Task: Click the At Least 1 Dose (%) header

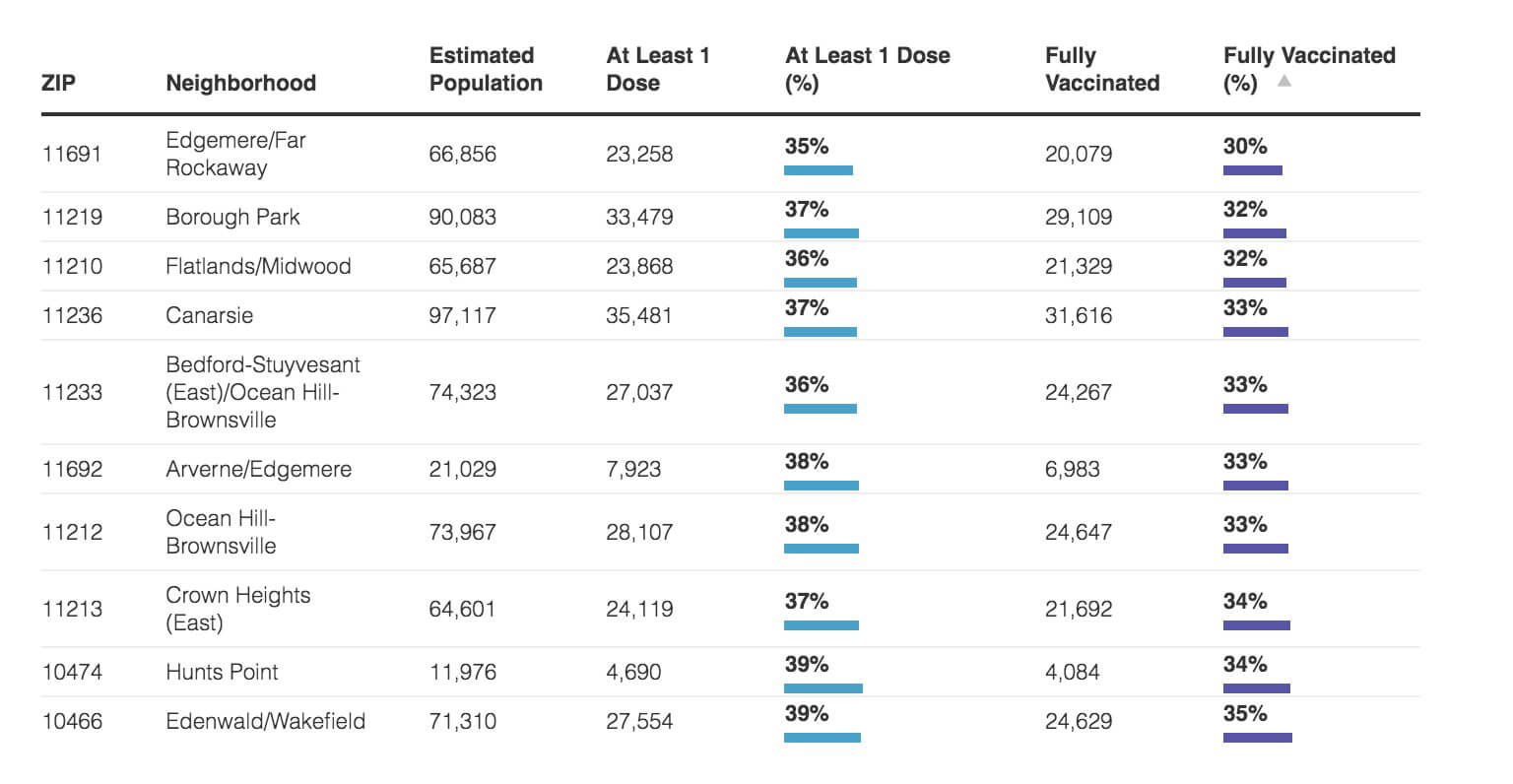Action: [867, 69]
